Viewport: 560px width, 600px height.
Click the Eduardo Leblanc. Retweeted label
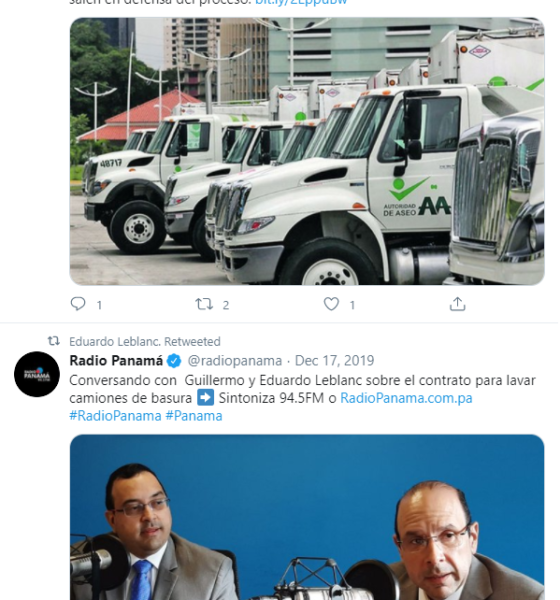[x=145, y=341]
